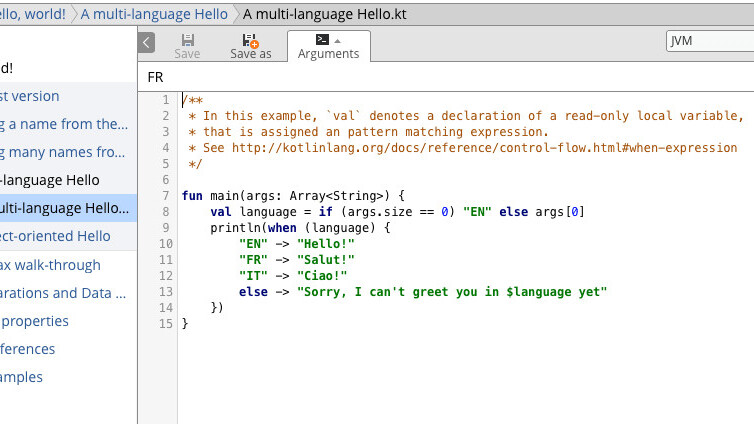Open the 'a name from the...' sidebar example
The width and height of the screenshot is (754, 424).
[x=64, y=124]
